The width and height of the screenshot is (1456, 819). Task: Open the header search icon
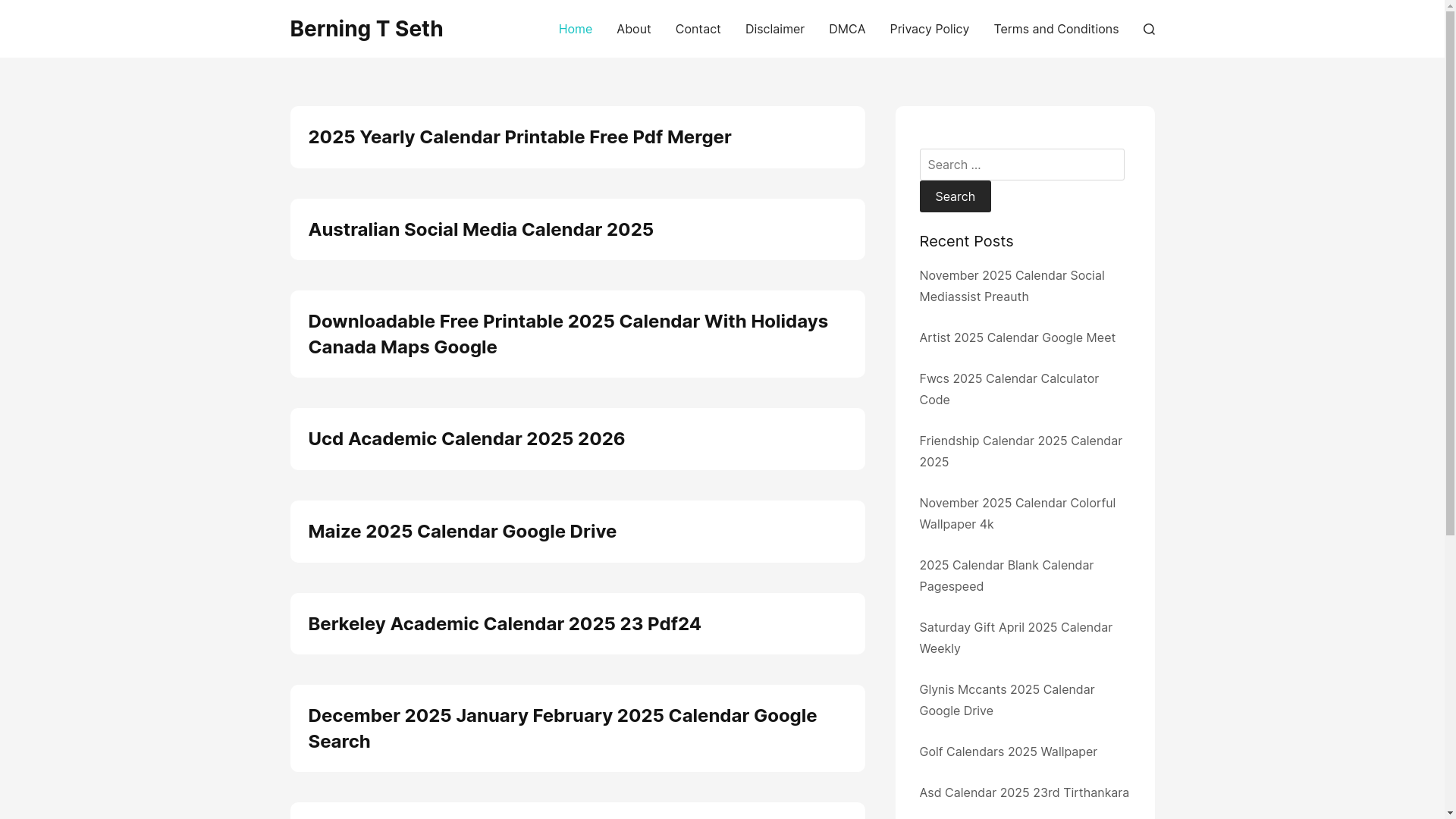(x=1149, y=29)
